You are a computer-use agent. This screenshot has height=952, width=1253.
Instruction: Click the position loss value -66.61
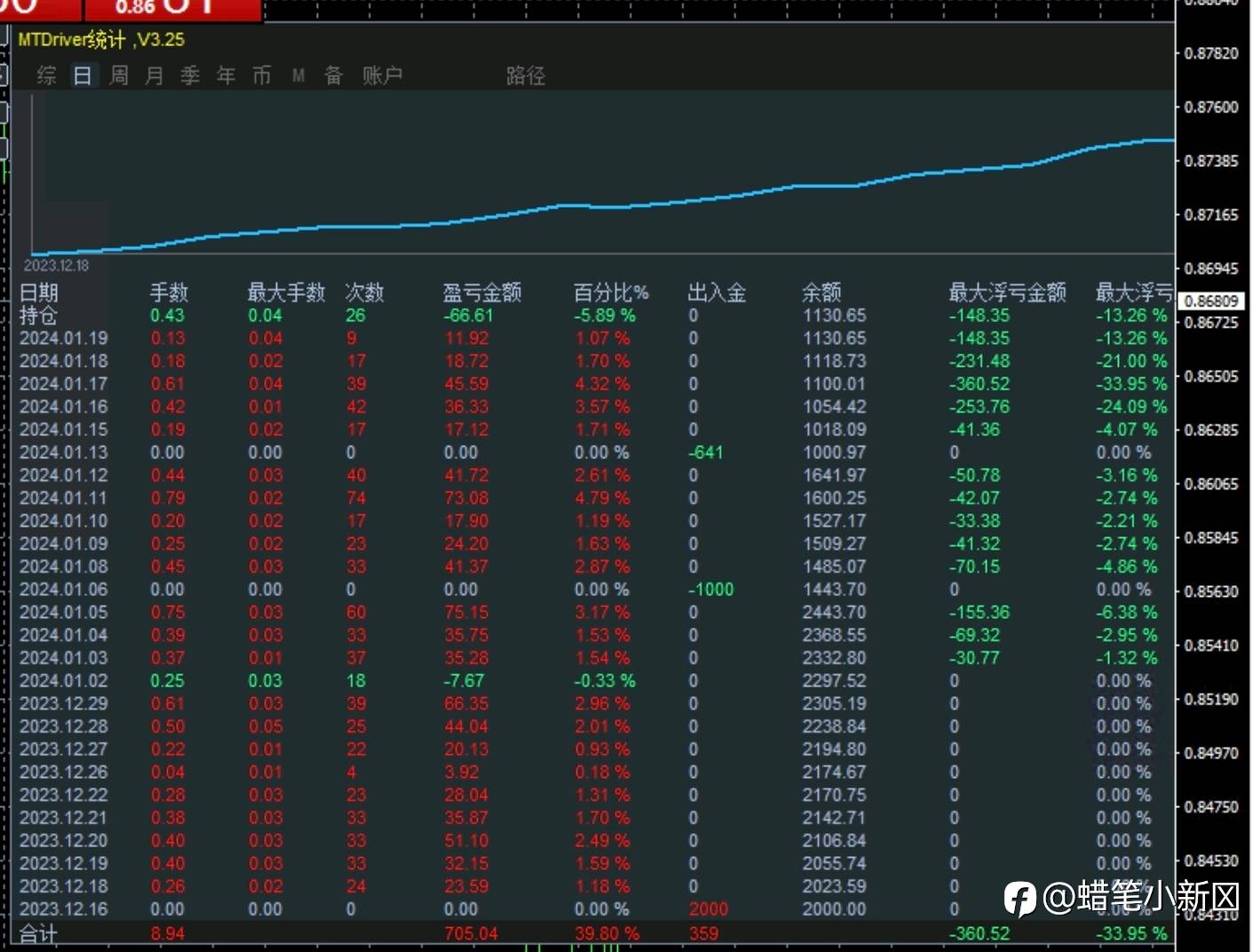point(469,315)
